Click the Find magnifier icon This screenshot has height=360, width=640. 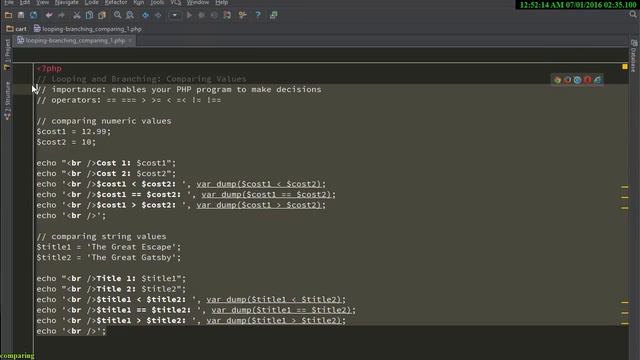point(117,15)
